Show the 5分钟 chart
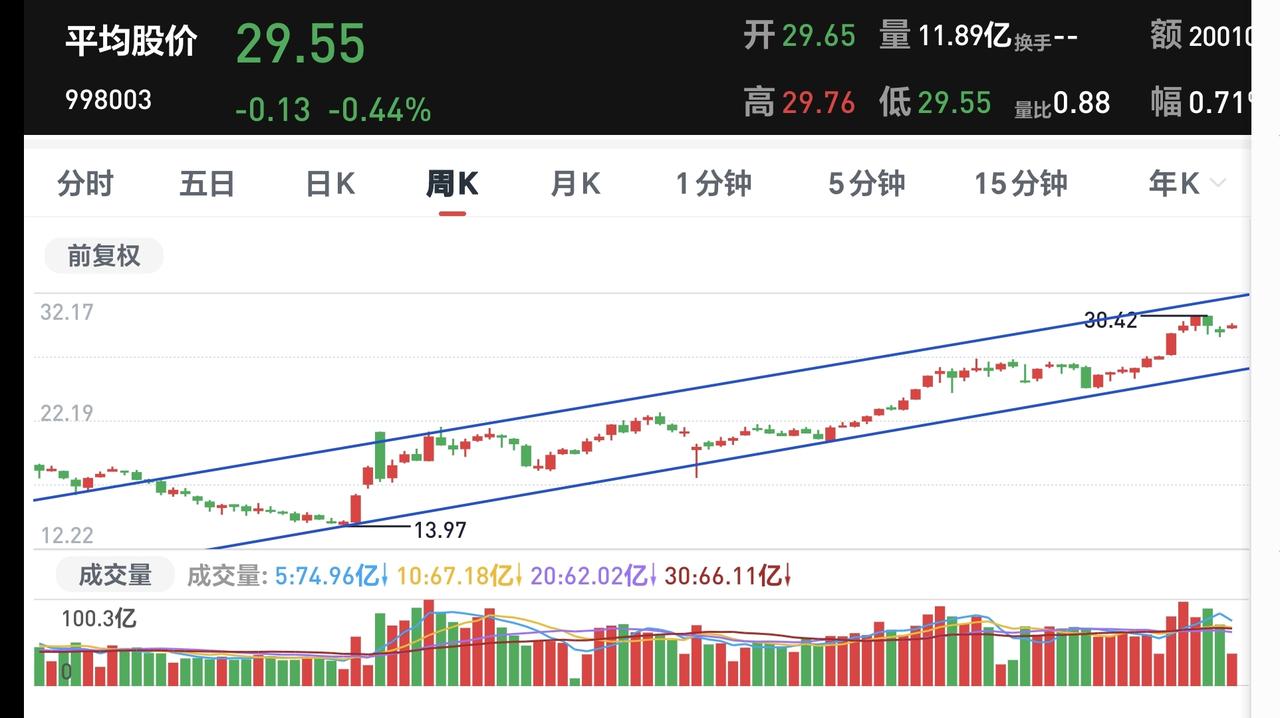Viewport: 1280px width, 718px height. click(x=866, y=184)
